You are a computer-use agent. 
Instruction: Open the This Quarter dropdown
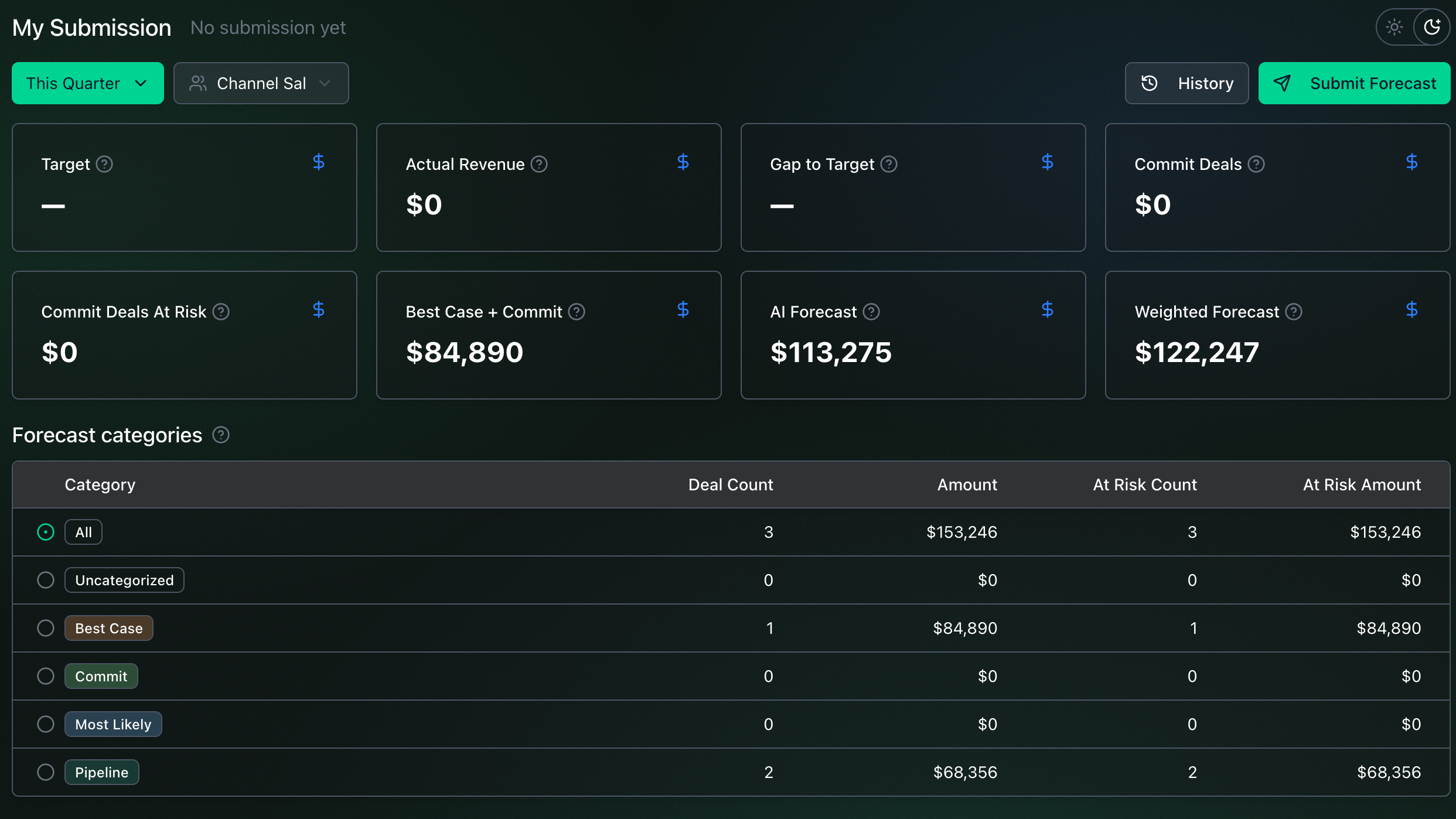pyautogui.click(x=88, y=83)
